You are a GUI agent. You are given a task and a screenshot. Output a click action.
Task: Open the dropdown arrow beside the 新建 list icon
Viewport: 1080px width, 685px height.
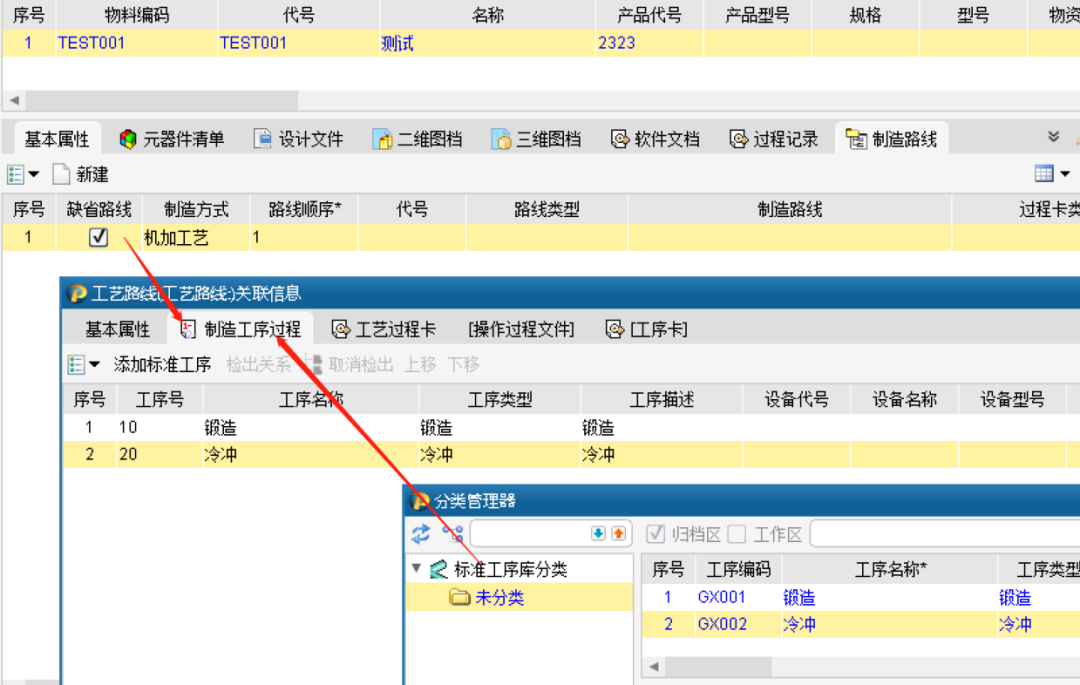[34, 174]
